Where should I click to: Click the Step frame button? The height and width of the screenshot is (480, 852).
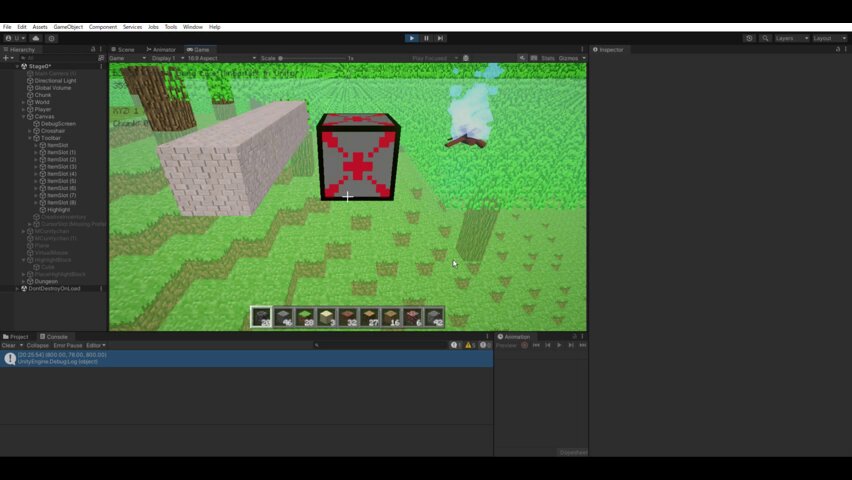click(440, 38)
